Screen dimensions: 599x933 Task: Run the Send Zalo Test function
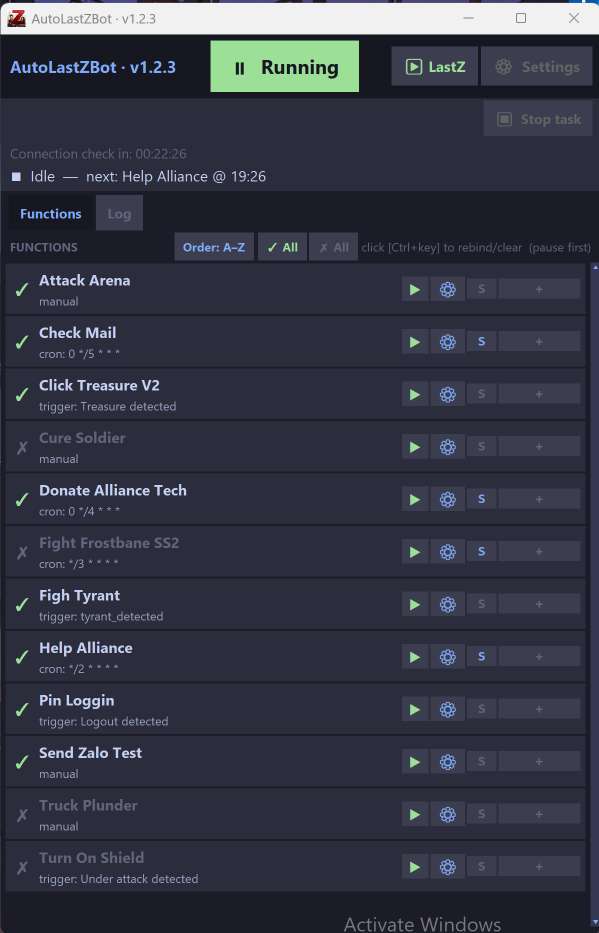(x=415, y=762)
